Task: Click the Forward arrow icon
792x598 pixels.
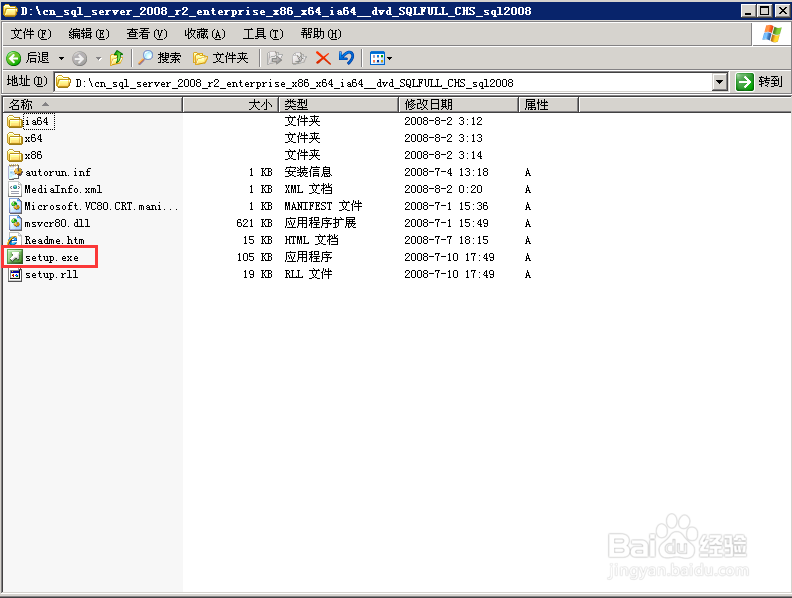Action: (79, 59)
